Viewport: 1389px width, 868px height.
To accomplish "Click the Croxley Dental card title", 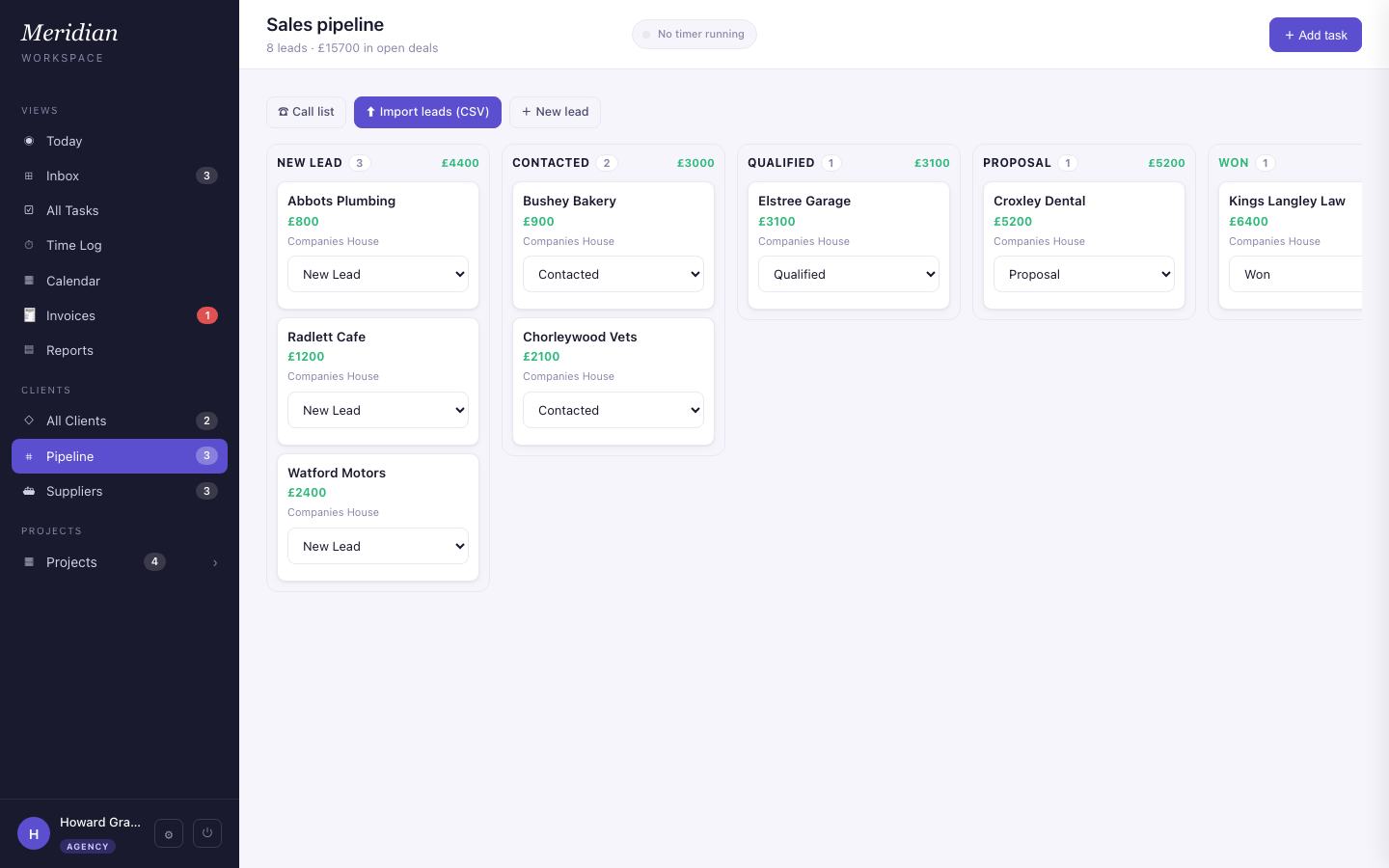I will (1040, 201).
